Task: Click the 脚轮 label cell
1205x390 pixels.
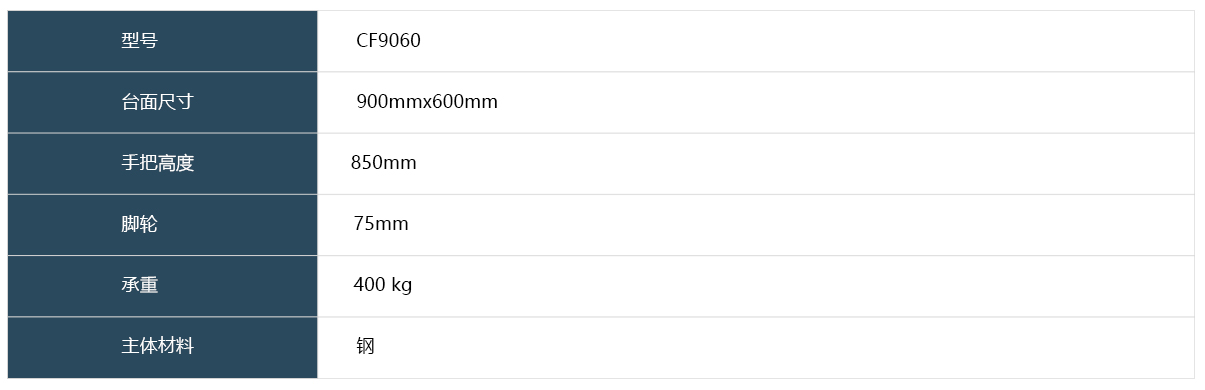Action: (x=163, y=224)
